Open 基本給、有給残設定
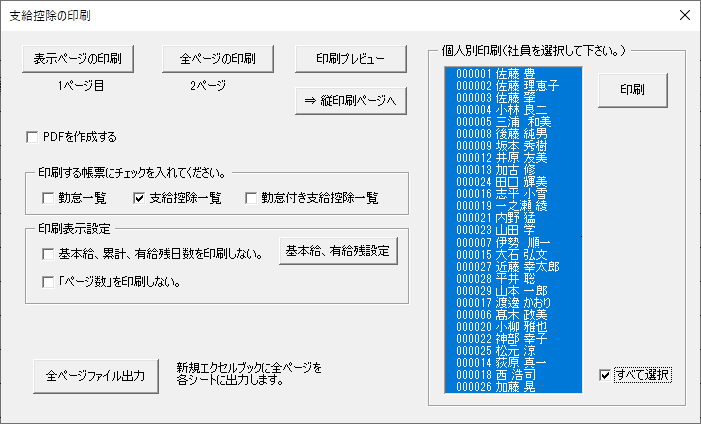The width and height of the screenshot is (701, 424). (x=338, y=251)
